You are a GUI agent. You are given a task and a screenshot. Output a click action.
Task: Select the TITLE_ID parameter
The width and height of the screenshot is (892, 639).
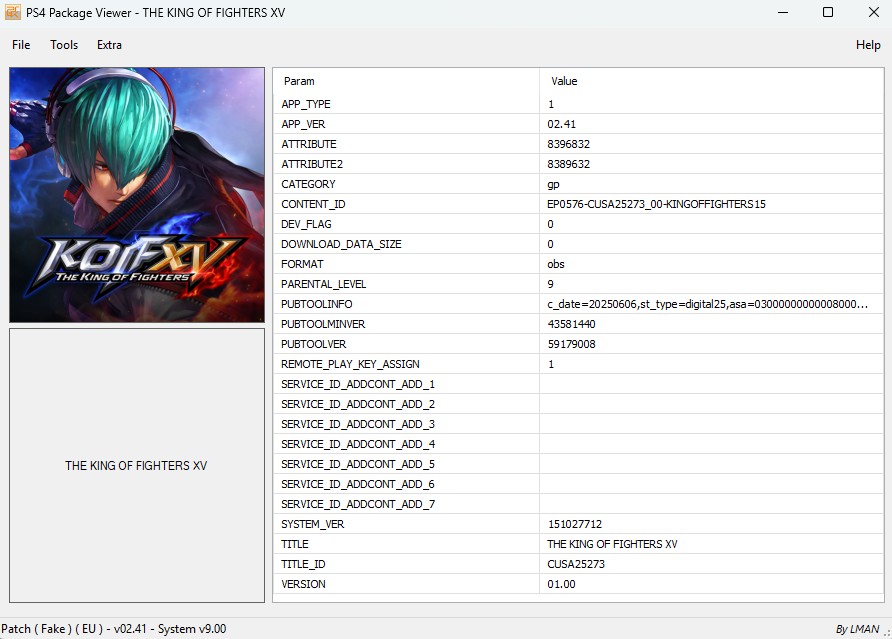[303, 564]
